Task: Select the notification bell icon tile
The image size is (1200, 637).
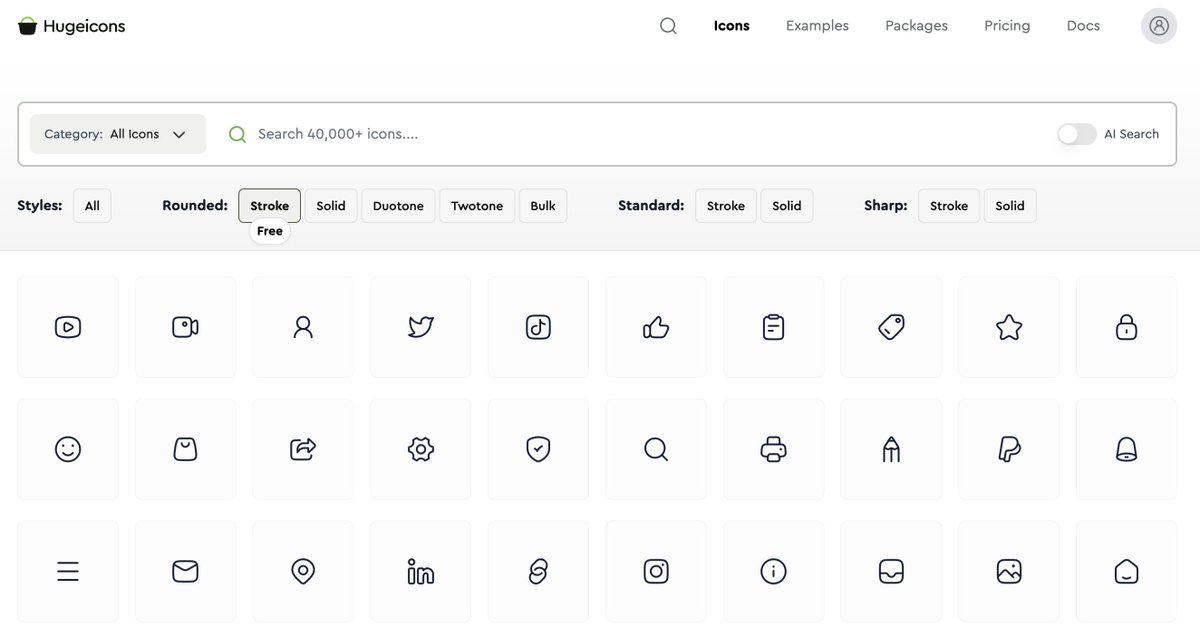Action: [x=1126, y=449]
